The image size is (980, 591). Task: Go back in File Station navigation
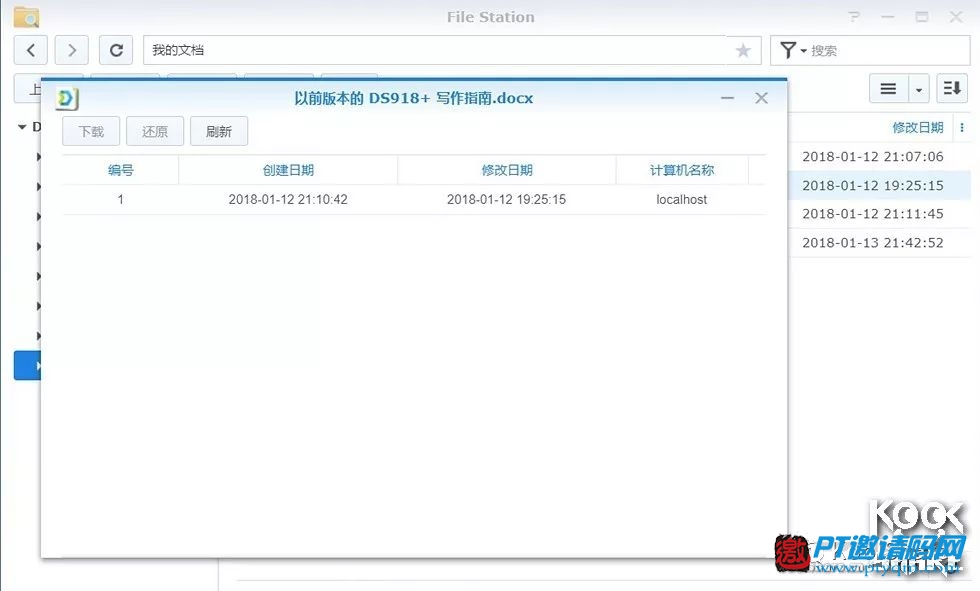click(x=31, y=50)
